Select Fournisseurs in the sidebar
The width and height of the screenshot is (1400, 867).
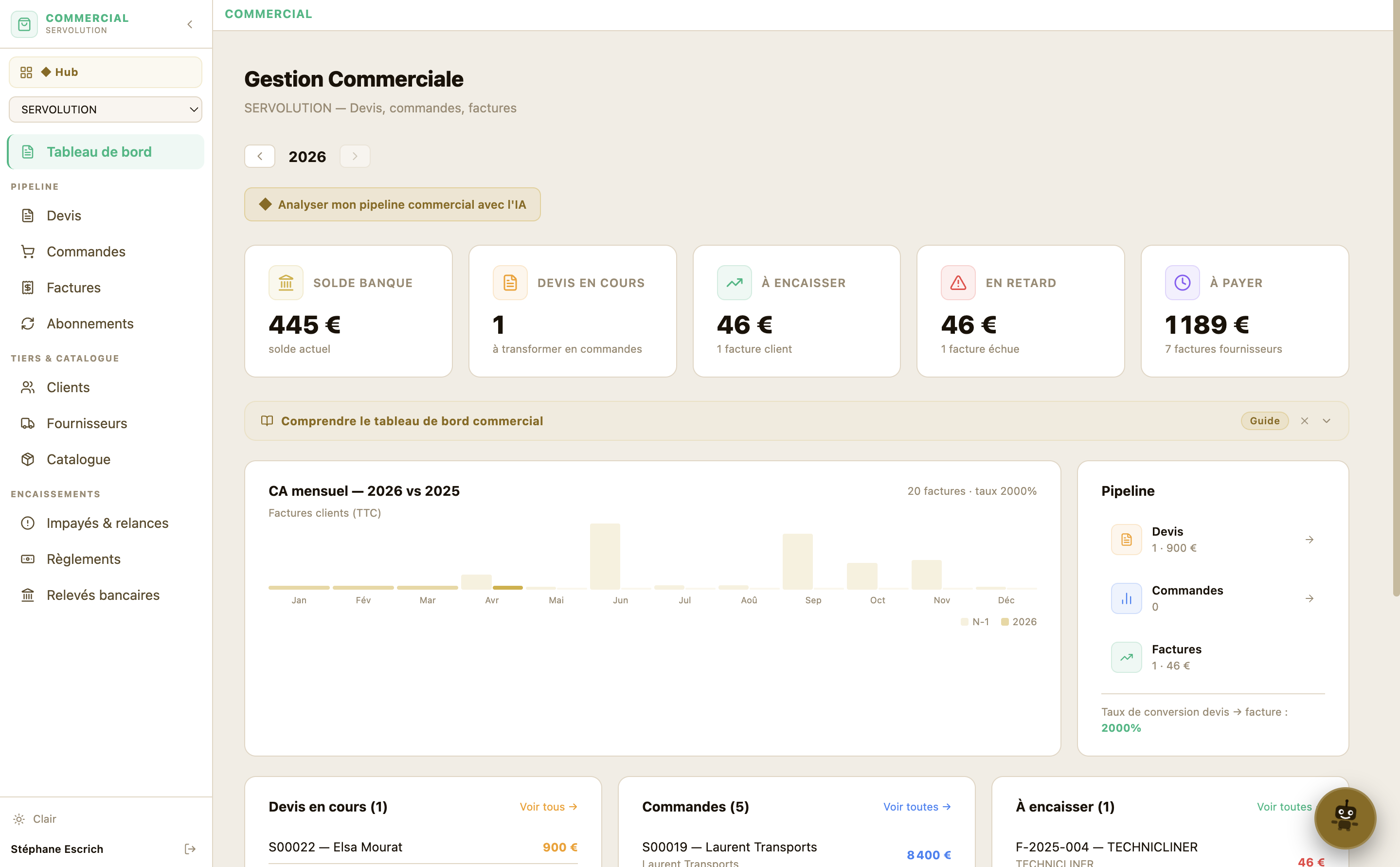pyautogui.click(x=87, y=423)
